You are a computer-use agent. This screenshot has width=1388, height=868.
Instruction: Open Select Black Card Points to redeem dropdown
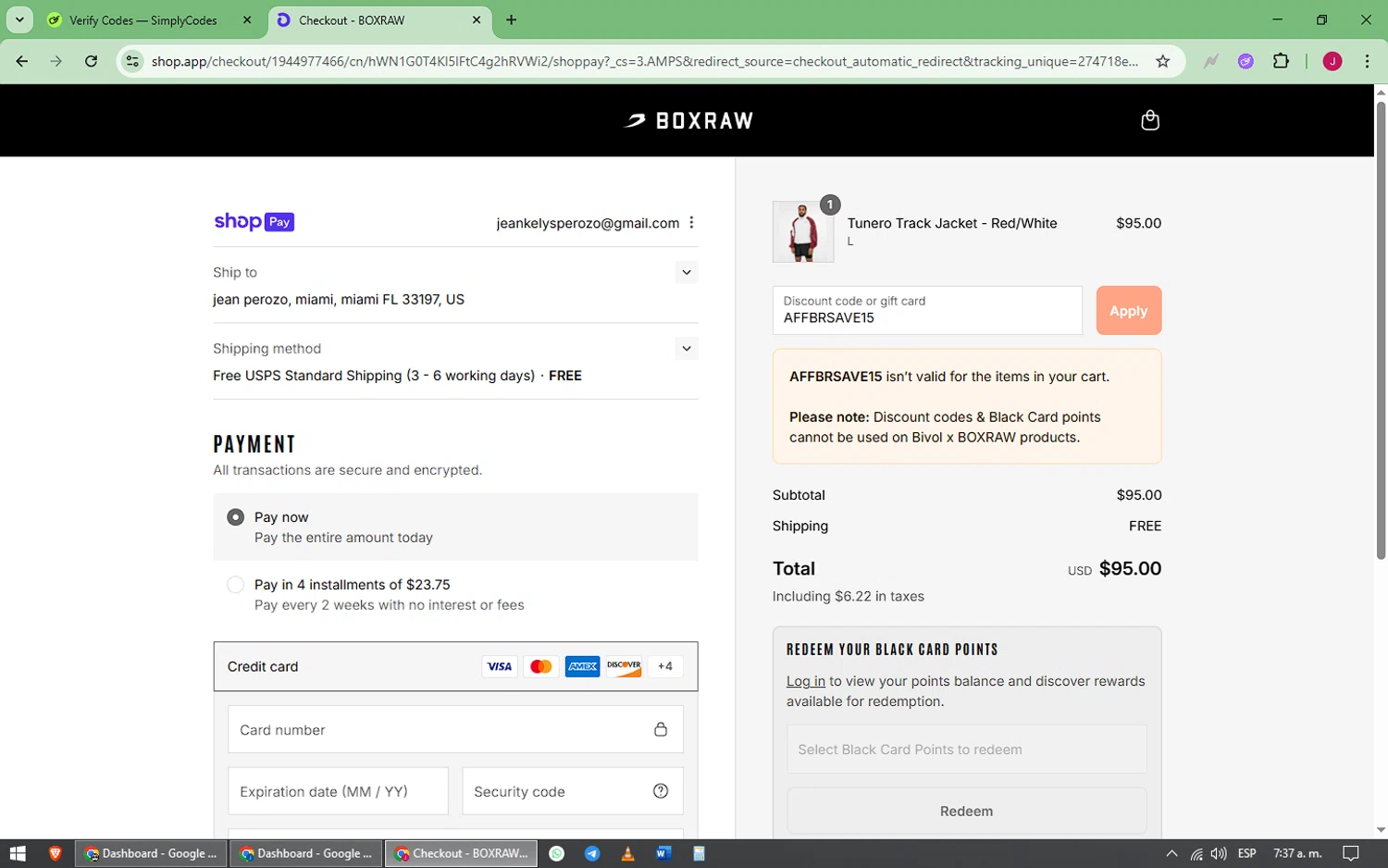[966, 750]
